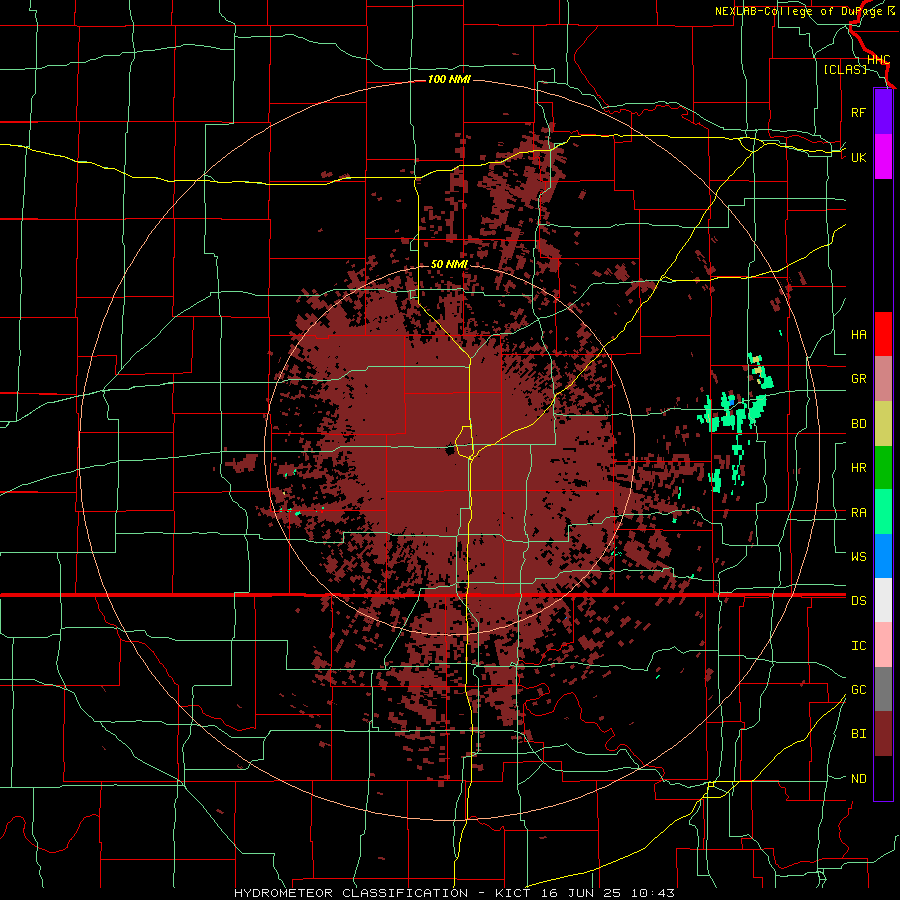Click the BI legend label
This screenshot has width=900, height=900.
pyautogui.click(x=859, y=734)
